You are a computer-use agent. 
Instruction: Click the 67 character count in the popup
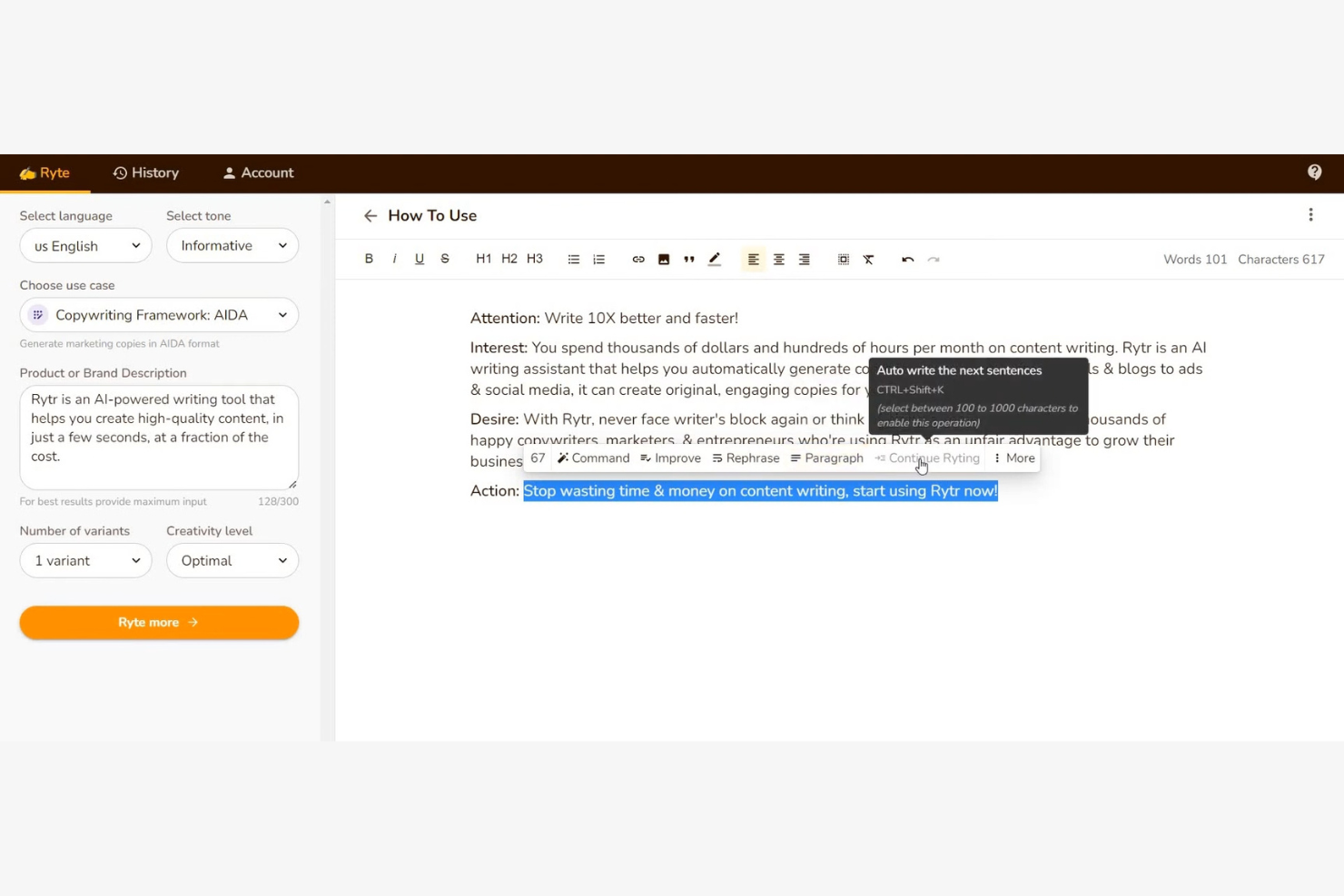click(538, 458)
